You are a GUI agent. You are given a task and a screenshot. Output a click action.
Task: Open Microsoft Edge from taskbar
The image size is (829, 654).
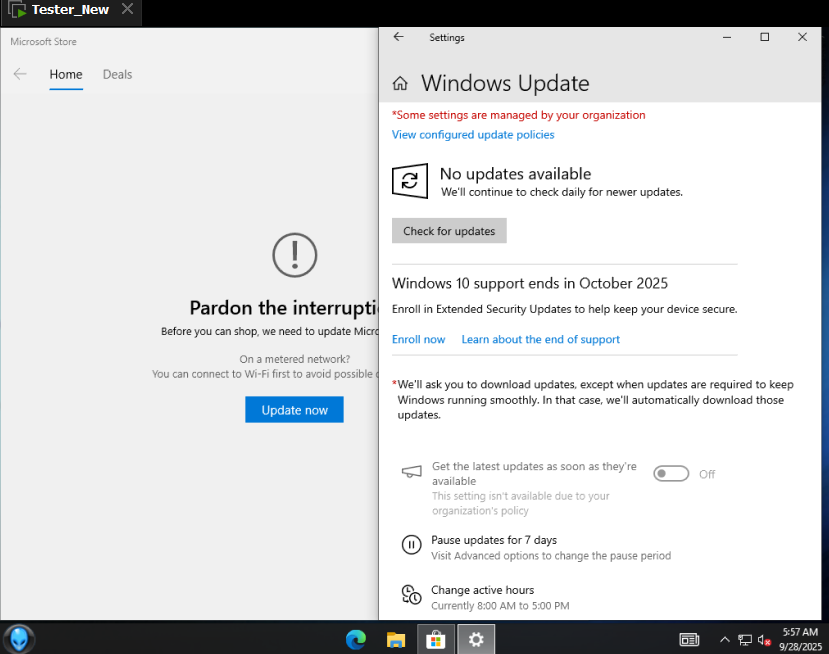pyautogui.click(x=356, y=640)
